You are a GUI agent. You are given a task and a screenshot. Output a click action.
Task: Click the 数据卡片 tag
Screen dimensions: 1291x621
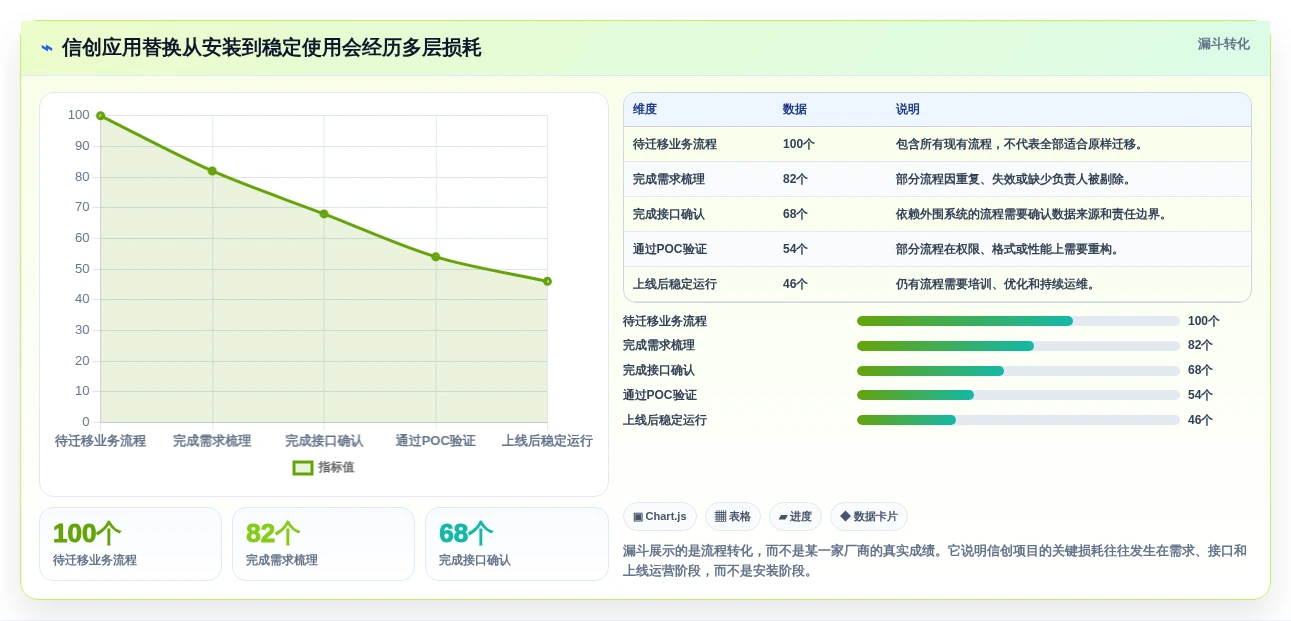pyautogui.click(x=869, y=517)
